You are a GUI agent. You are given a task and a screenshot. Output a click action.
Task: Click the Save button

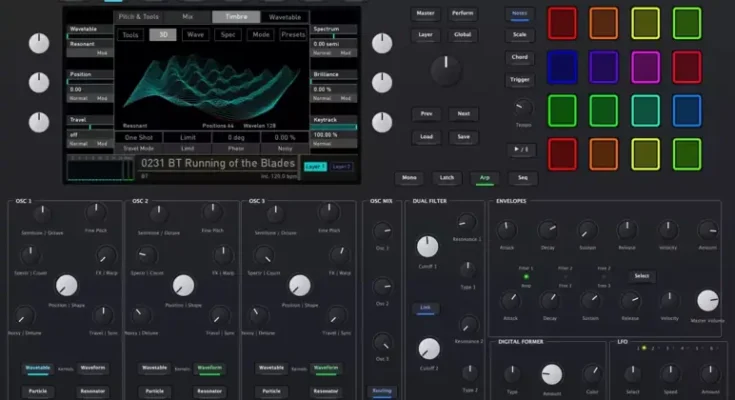click(463, 137)
